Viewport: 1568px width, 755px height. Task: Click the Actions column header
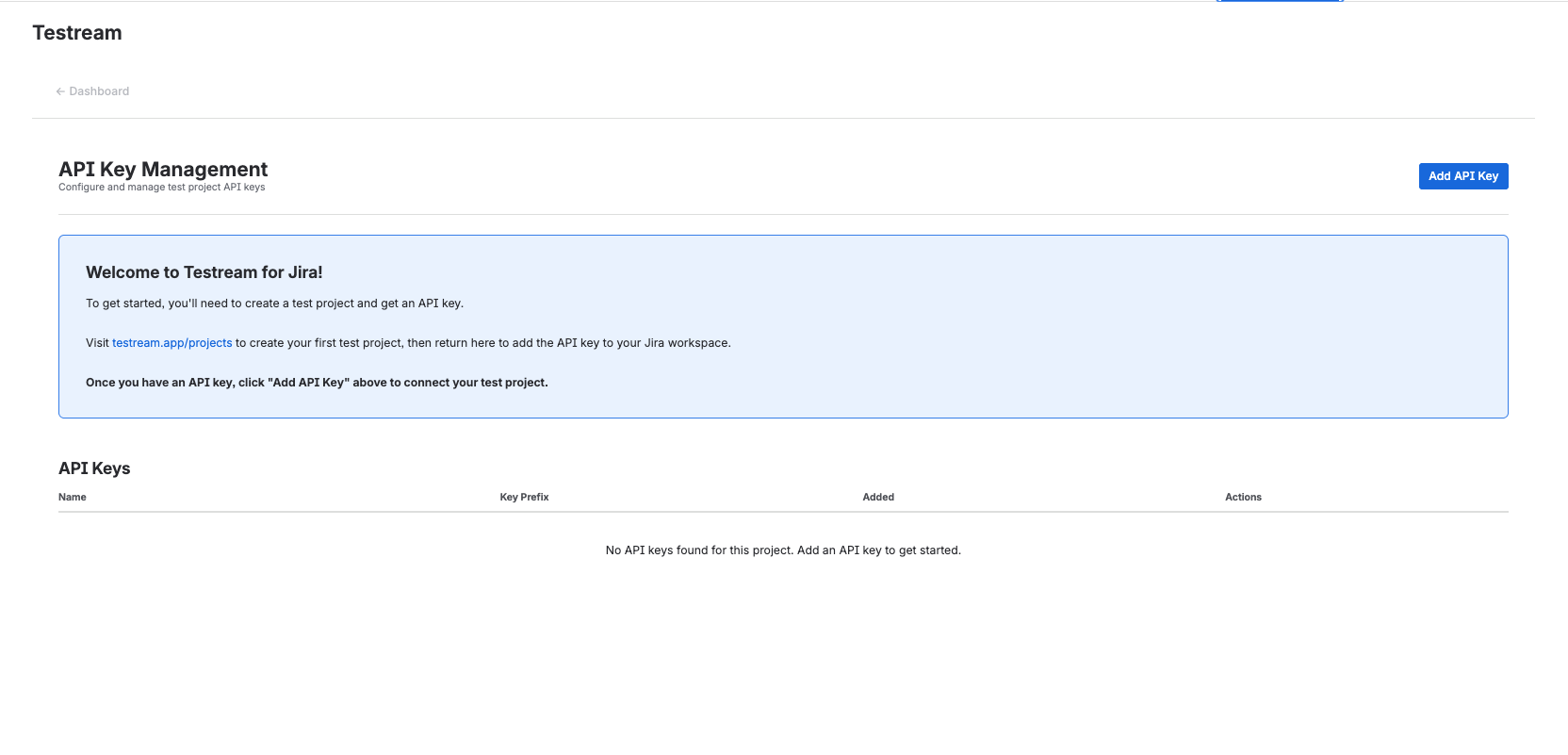[x=1243, y=497]
